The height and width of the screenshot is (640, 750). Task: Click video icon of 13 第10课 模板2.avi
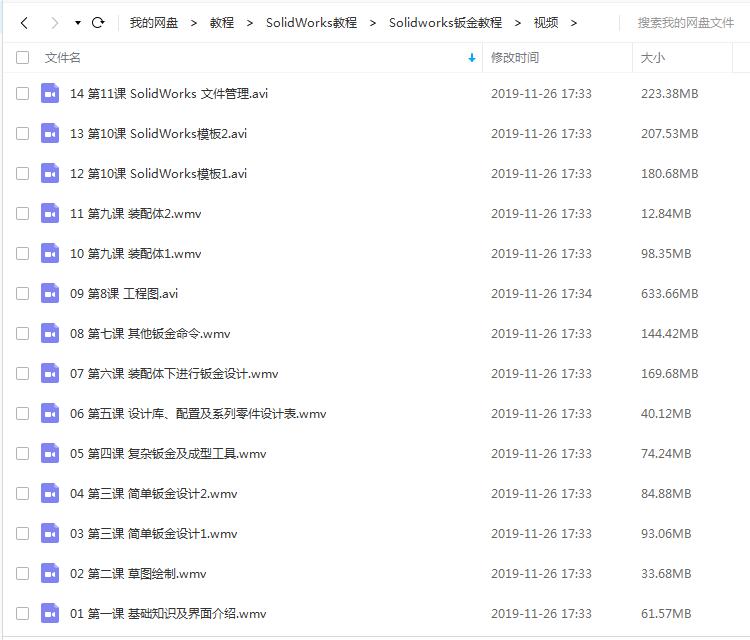[50, 133]
